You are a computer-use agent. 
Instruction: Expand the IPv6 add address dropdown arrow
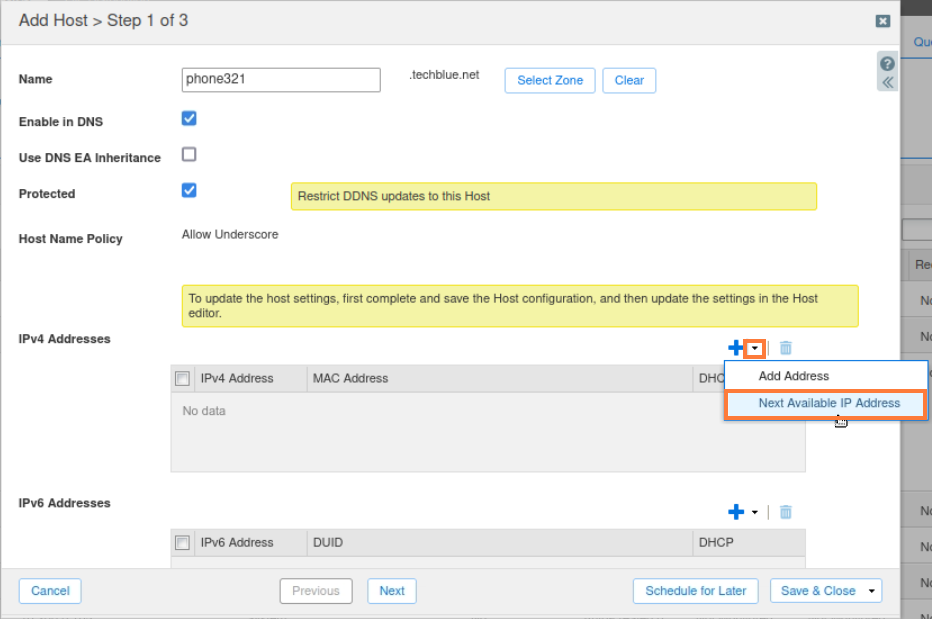coord(755,512)
